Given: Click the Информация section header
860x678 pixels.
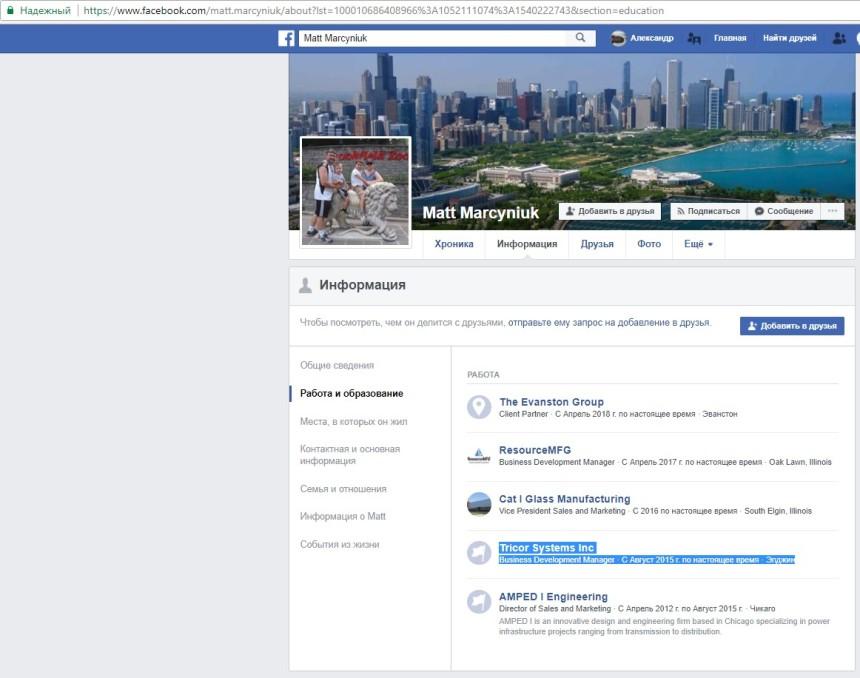Looking at the screenshot, I should click(363, 285).
